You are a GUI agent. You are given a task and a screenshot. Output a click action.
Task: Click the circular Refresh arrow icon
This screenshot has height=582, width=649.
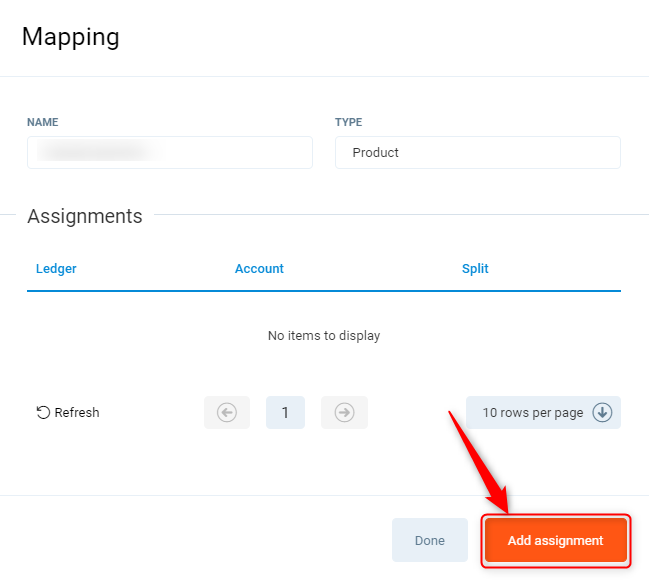click(x=43, y=412)
